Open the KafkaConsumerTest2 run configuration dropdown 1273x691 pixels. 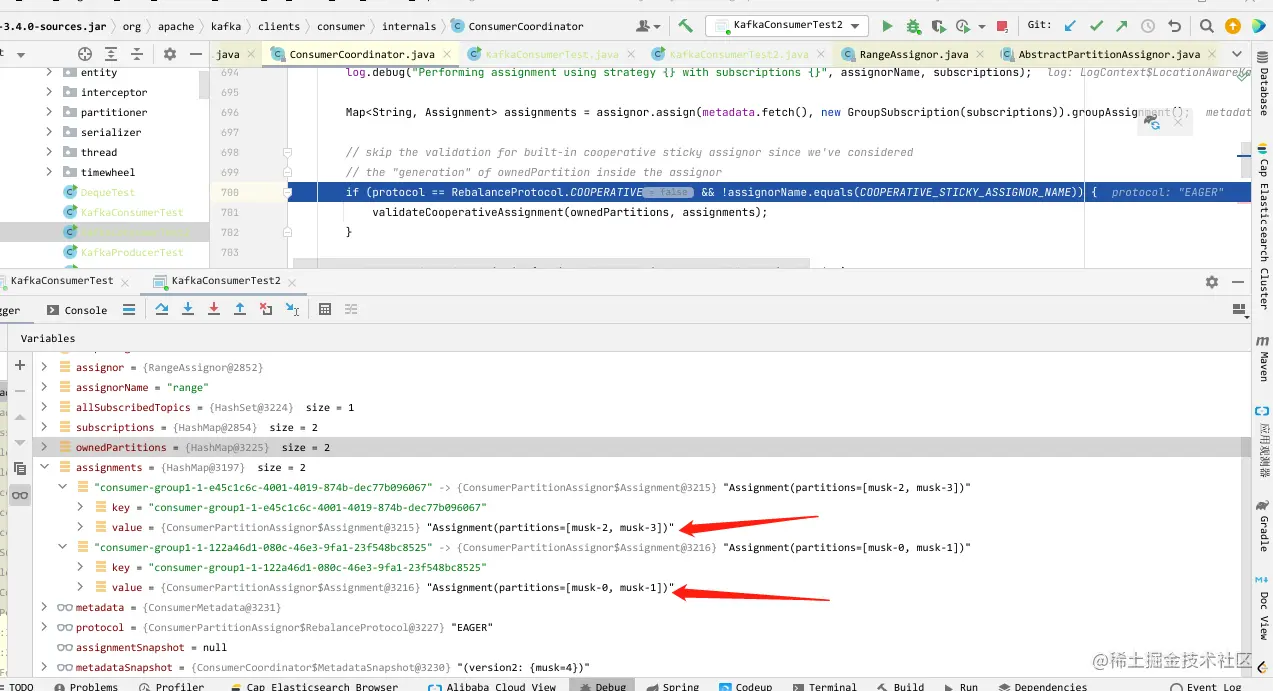point(785,25)
